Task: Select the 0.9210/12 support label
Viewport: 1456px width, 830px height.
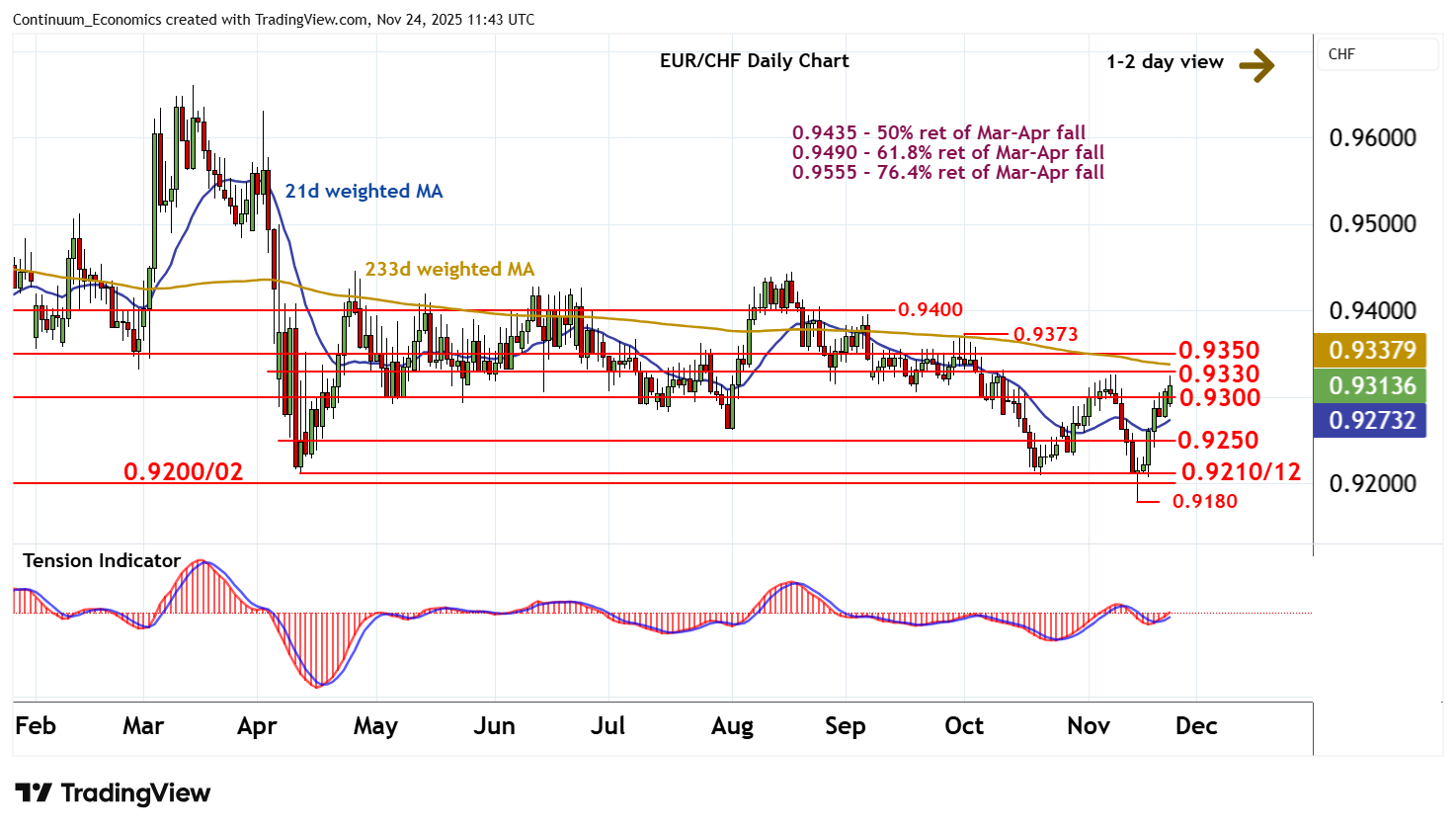Action: [x=1241, y=472]
